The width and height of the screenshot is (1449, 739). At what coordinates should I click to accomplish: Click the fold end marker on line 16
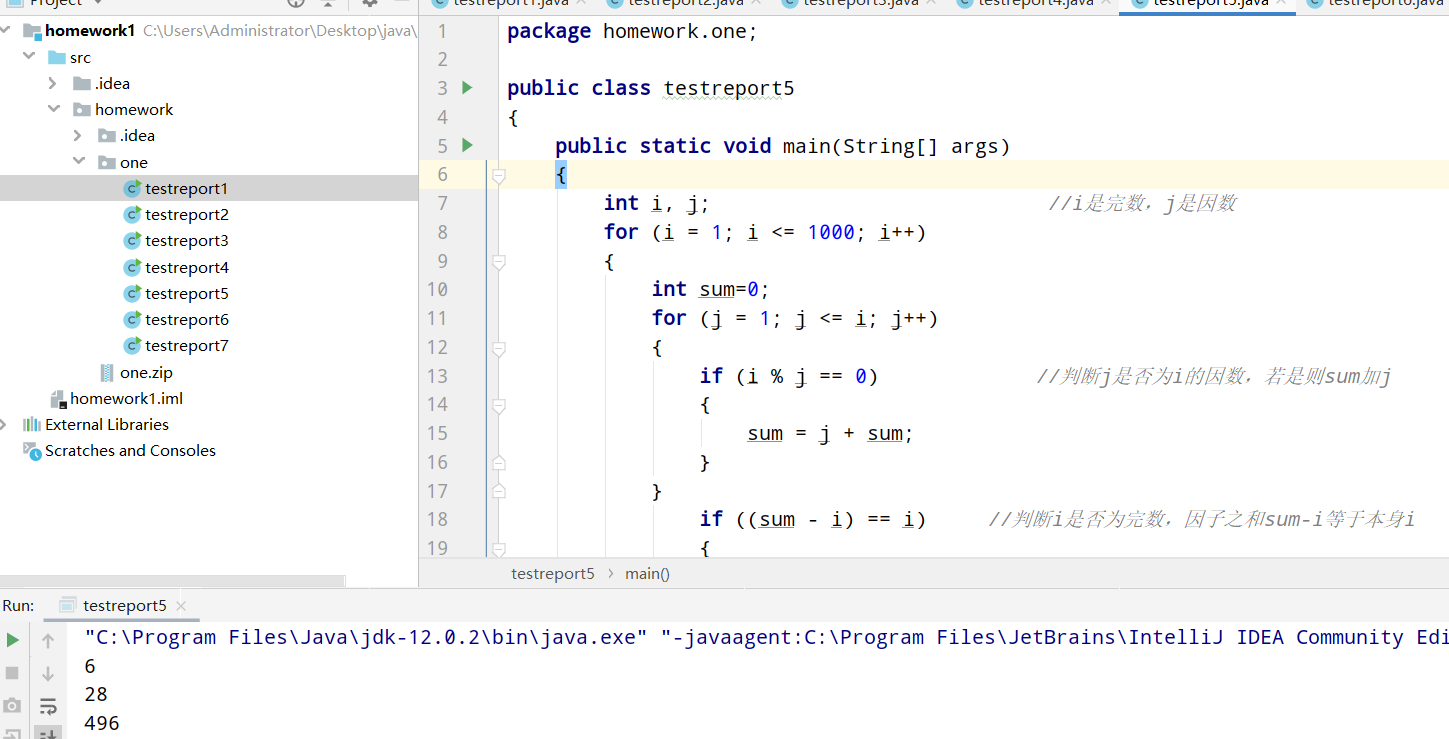(x=498, y=462)
